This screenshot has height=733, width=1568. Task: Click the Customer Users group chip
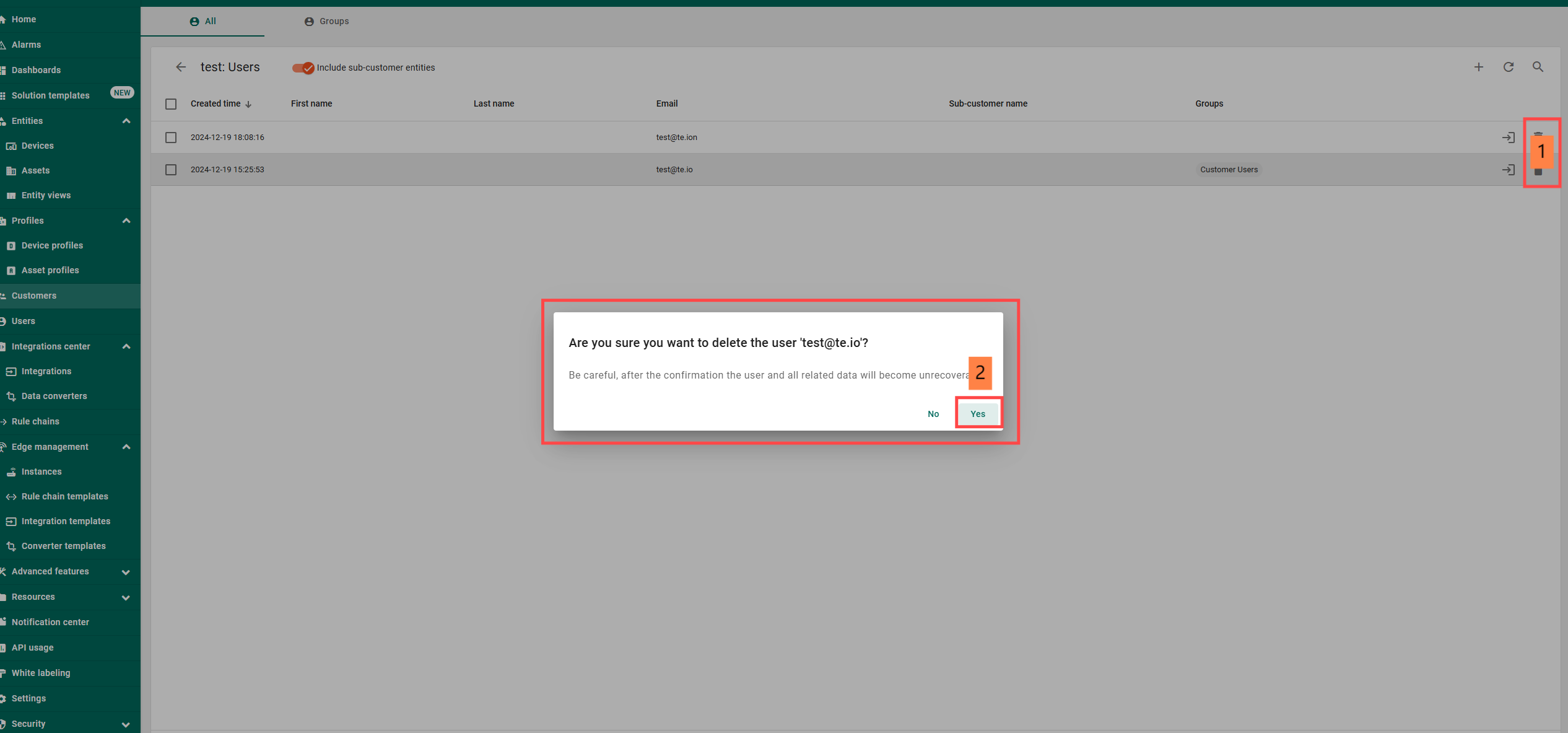pyautogui.click(x=1229, y=170)
